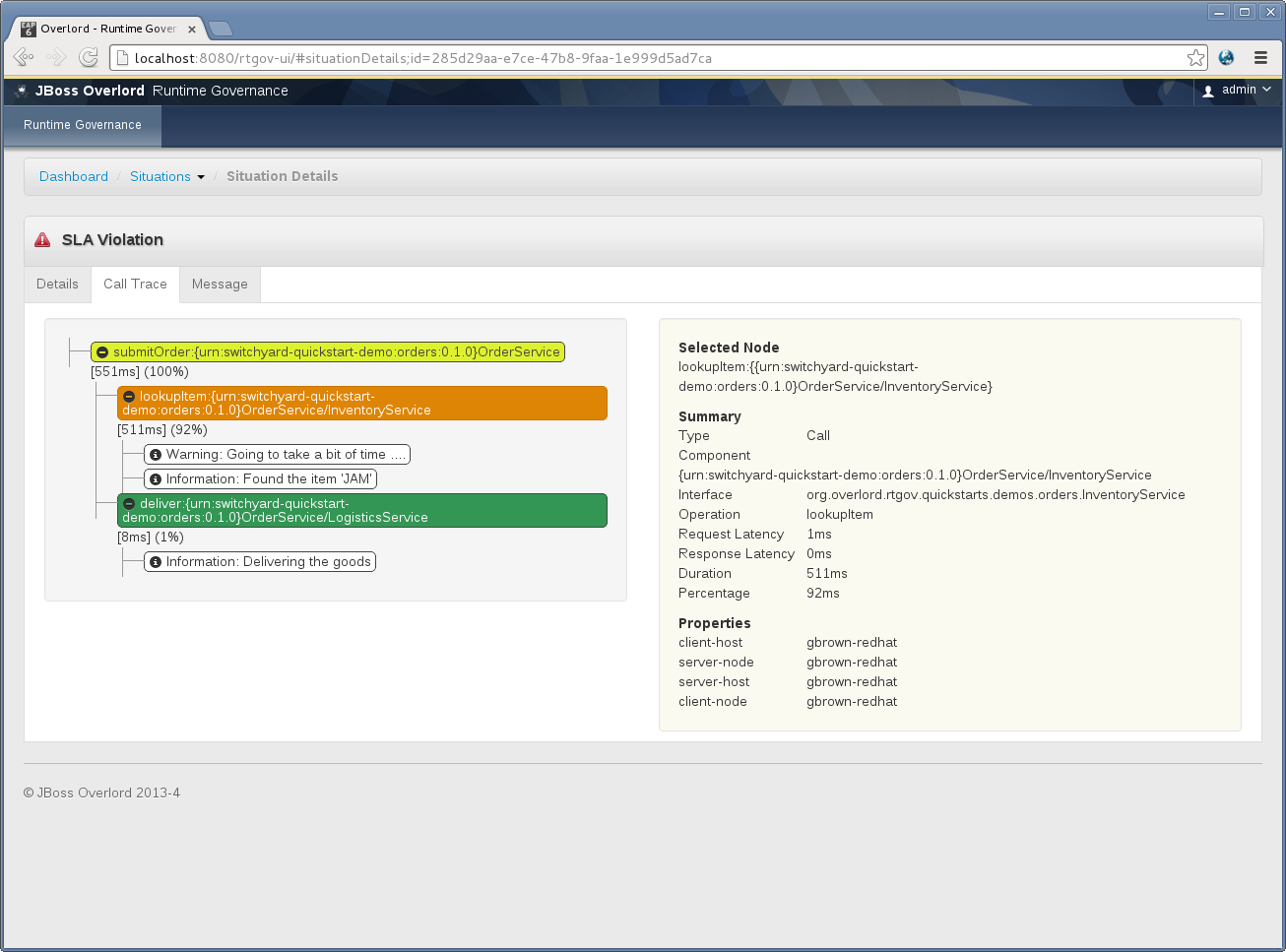
Task: Click info icon beside 'Found the item JAM'
Action: click(156, 479)
